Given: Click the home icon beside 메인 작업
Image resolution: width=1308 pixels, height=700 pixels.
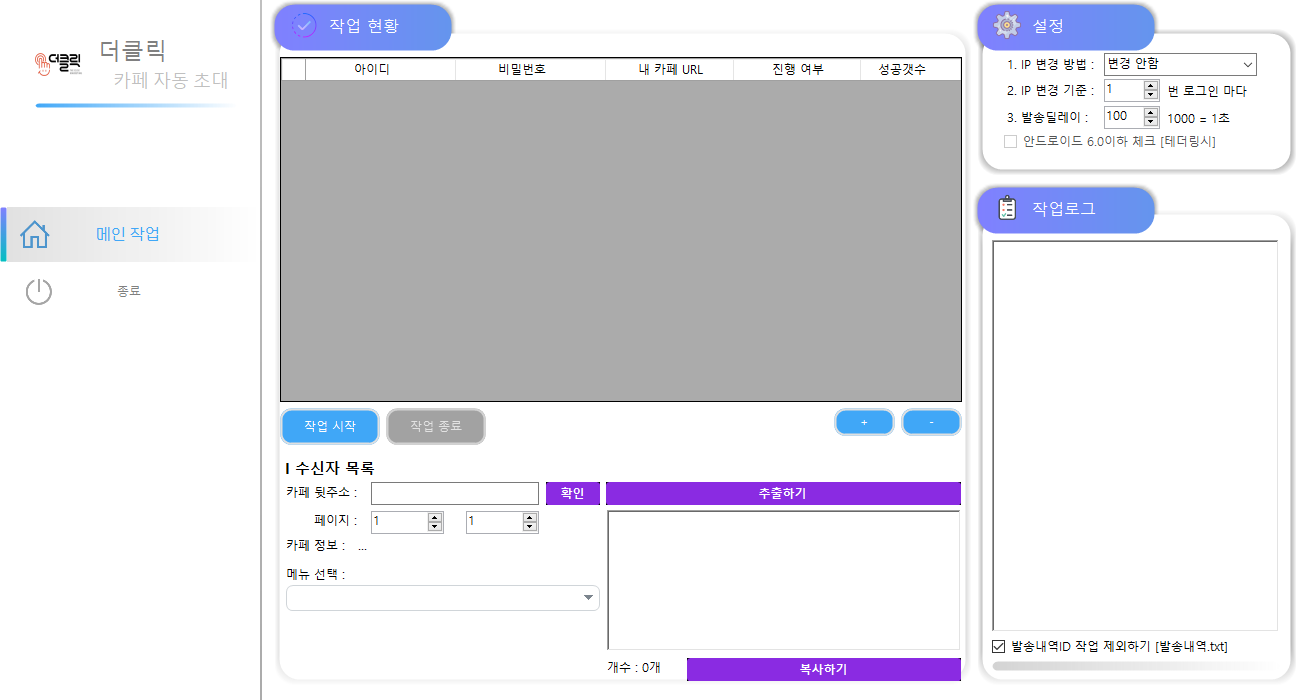Looking at the screenshot, I should click(35, 234).
